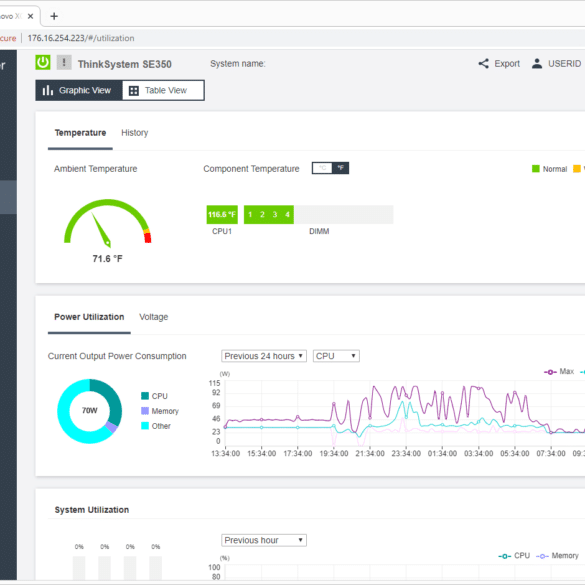Switch to the Voltage tab
Screen dimensions: 585x585
pyautogui.click(x=153, y=317)
